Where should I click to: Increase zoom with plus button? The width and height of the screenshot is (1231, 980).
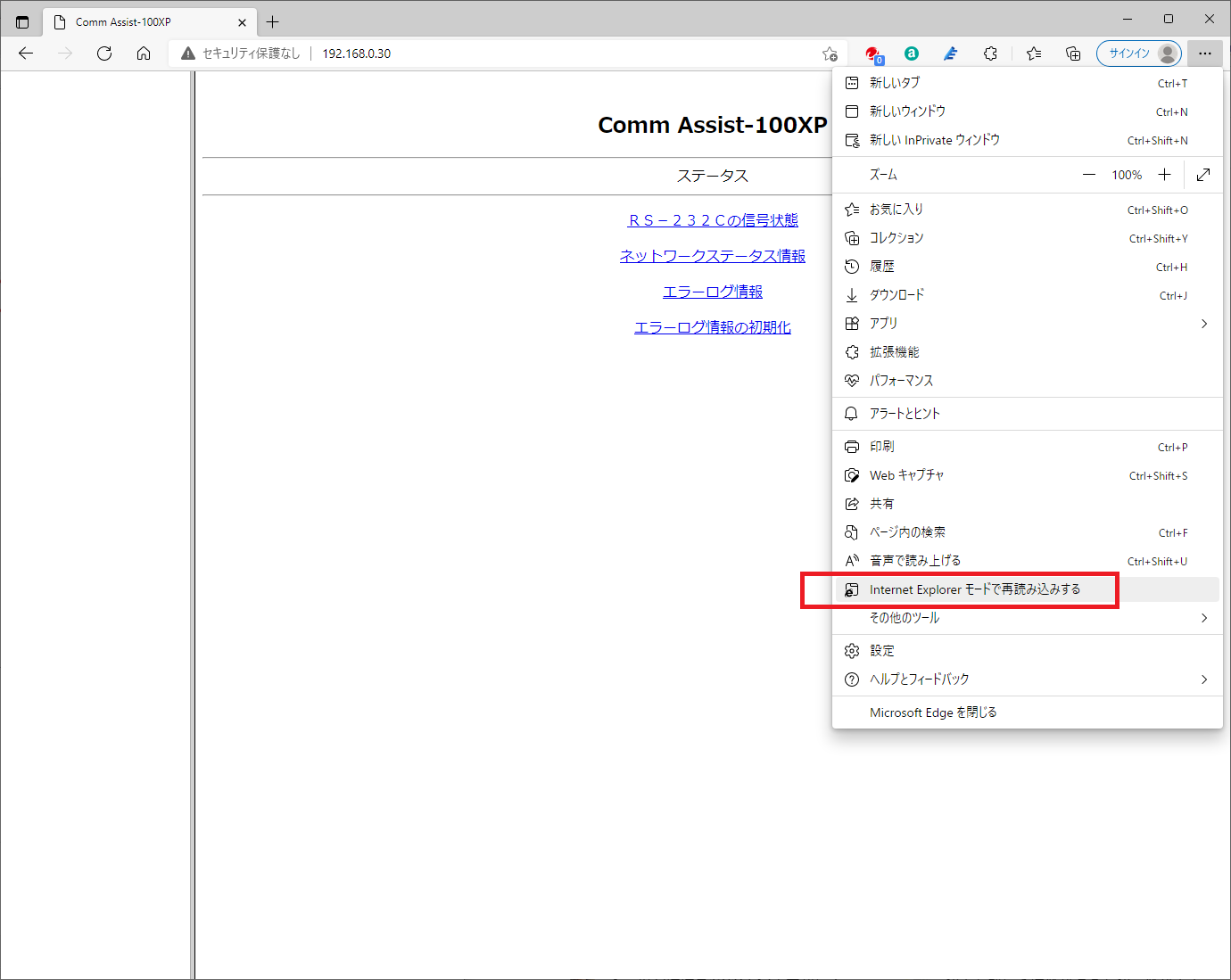tap(1164, 175)
